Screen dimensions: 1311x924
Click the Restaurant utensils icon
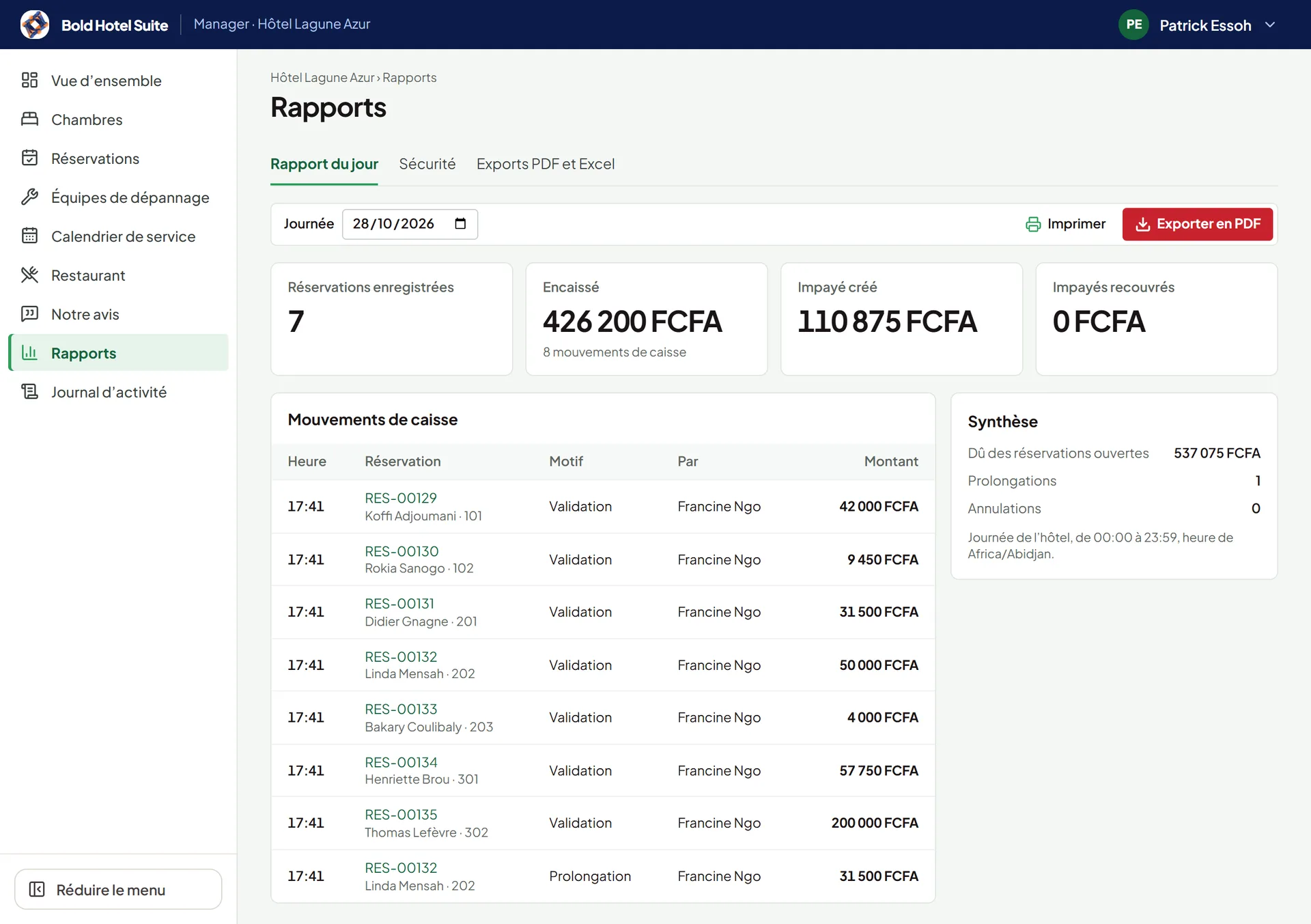click(29, 275)
